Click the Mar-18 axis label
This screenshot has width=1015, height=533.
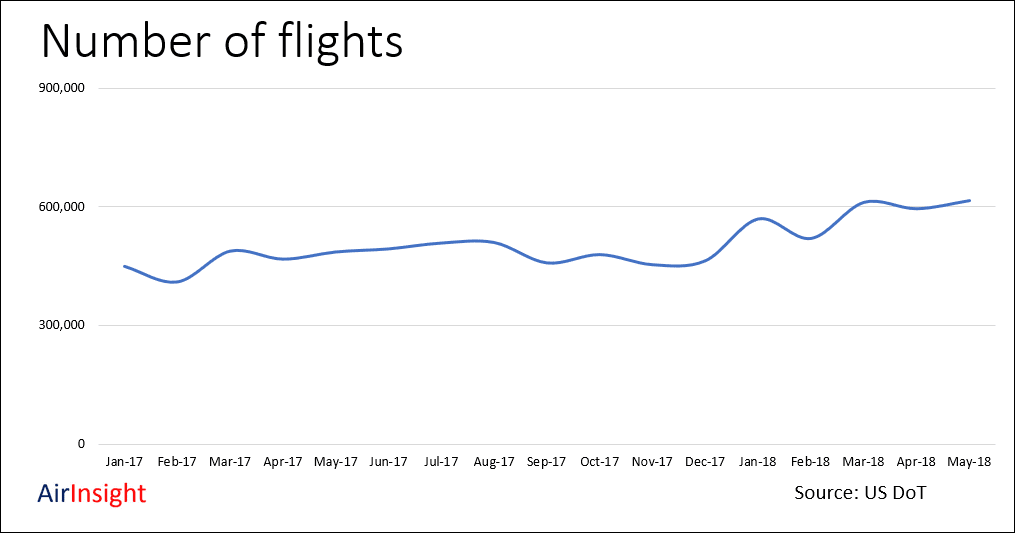pos(863,462)
